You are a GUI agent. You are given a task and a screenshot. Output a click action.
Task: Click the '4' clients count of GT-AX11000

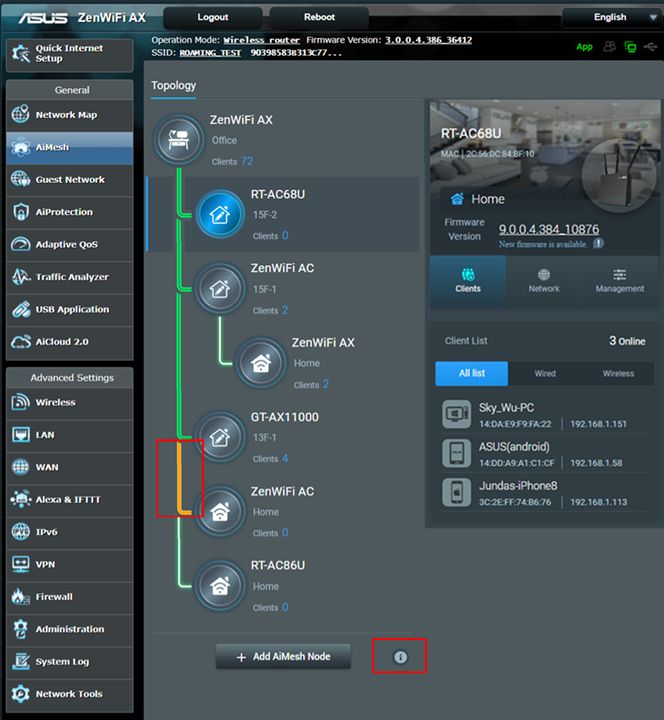pos(285,458)
